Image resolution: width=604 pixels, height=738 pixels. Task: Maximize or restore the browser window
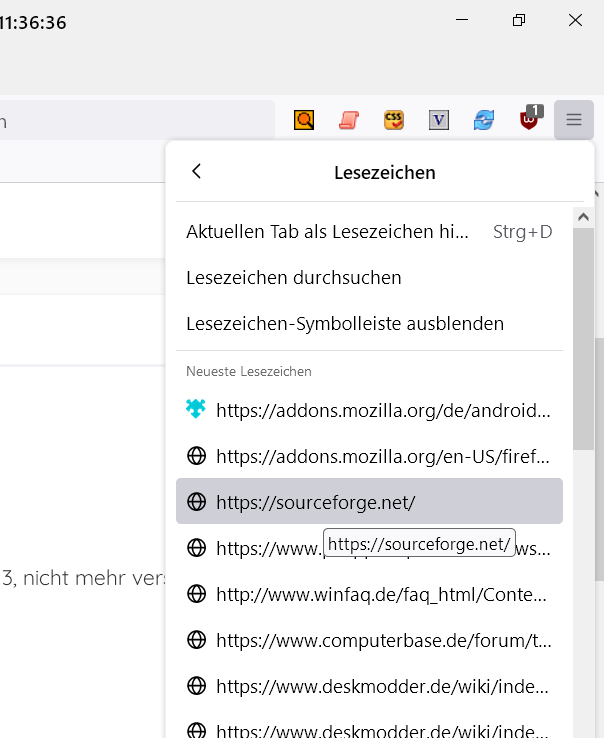(519, 20)
